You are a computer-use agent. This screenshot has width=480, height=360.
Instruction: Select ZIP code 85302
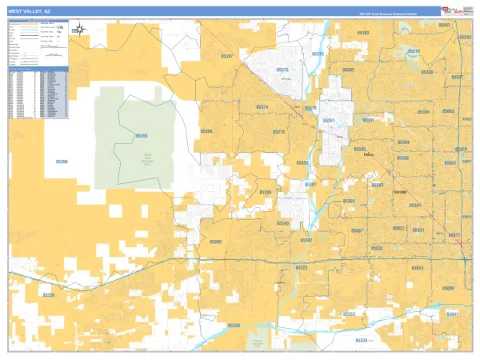pos(403,158)
